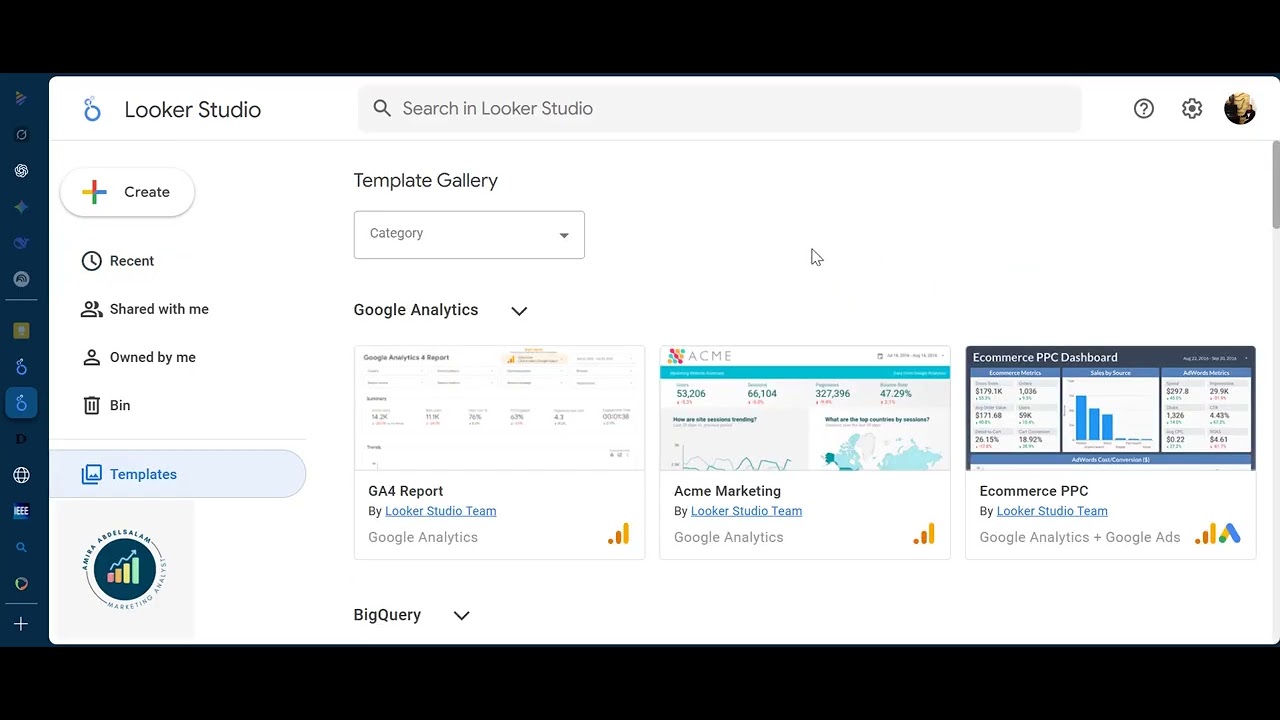Select the Templates sidebar item
1280x720 pixels.
(x=178, y=474)
